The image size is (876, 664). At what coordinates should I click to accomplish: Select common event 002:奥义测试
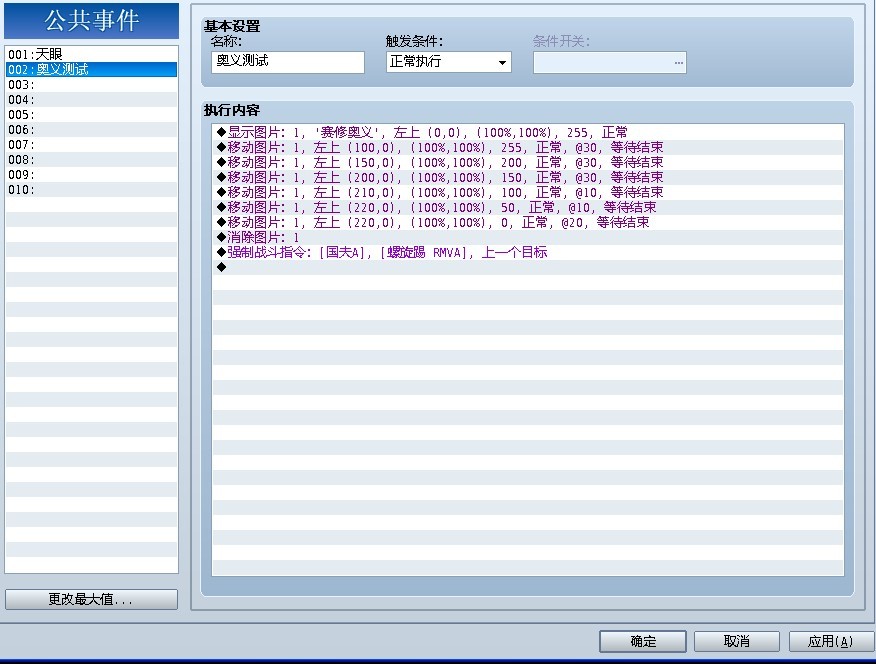[x=91, y=69]
